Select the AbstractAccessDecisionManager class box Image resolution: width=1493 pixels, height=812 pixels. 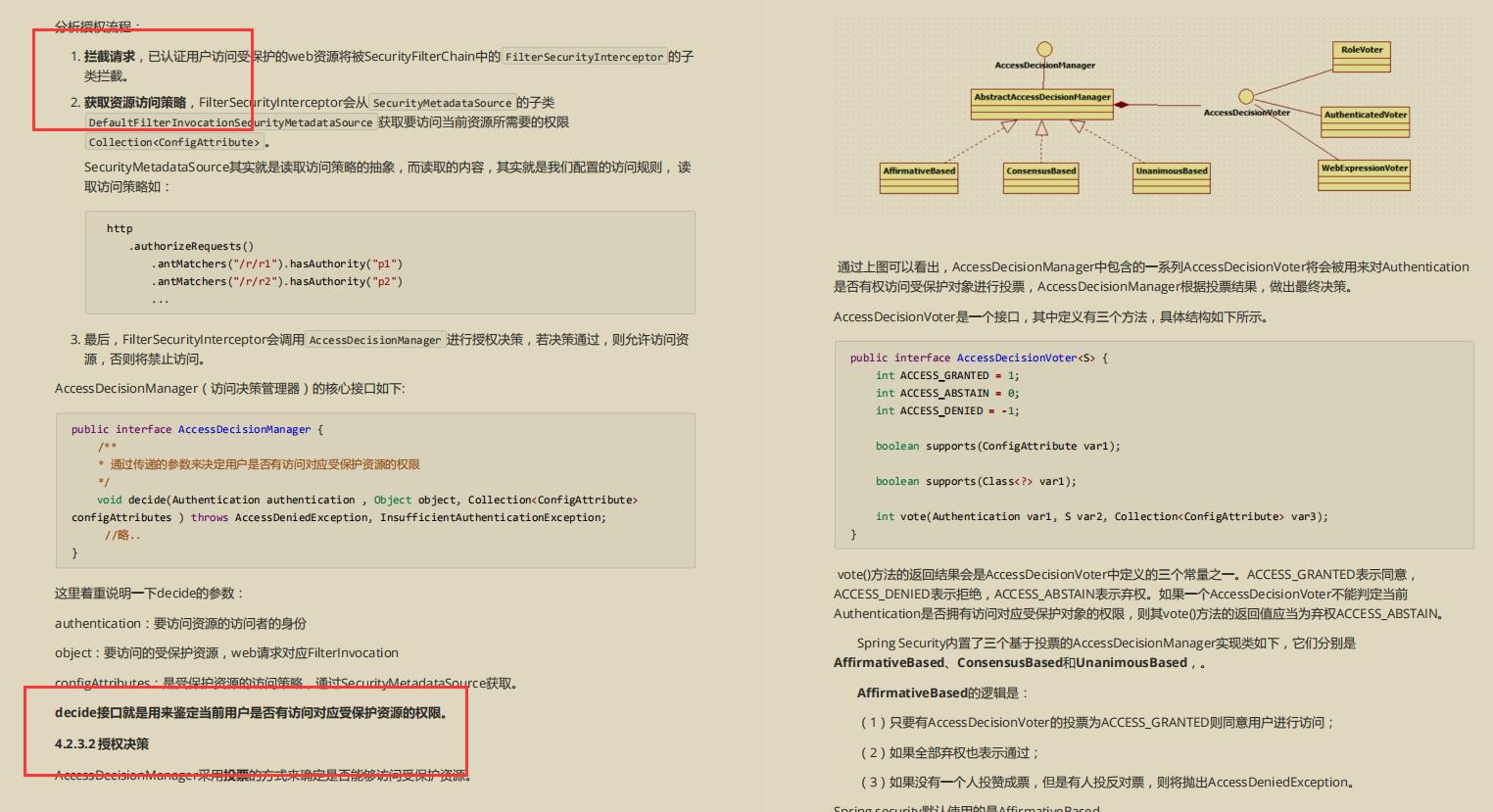pyautogui.click(x=1042, y=104)
